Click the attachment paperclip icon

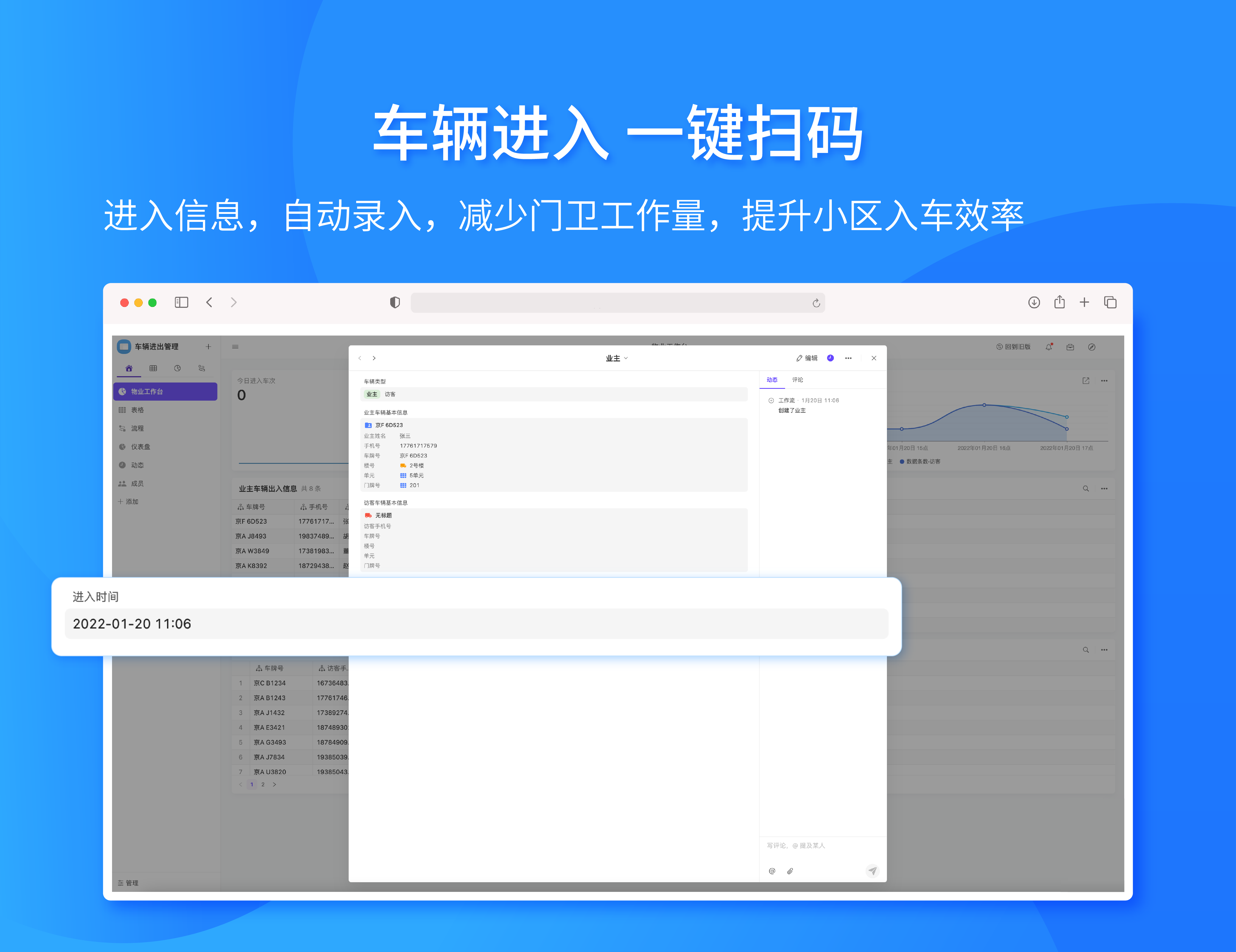point(790,871)
